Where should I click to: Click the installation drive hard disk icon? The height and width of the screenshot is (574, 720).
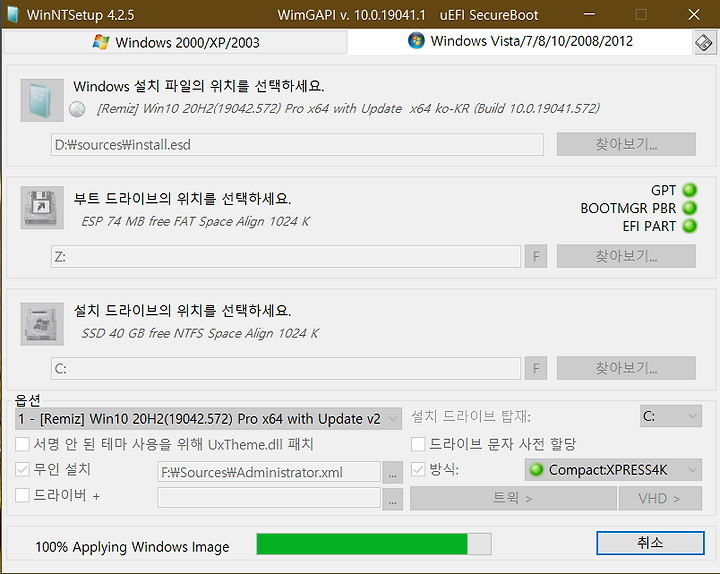(x=42, y=324)
